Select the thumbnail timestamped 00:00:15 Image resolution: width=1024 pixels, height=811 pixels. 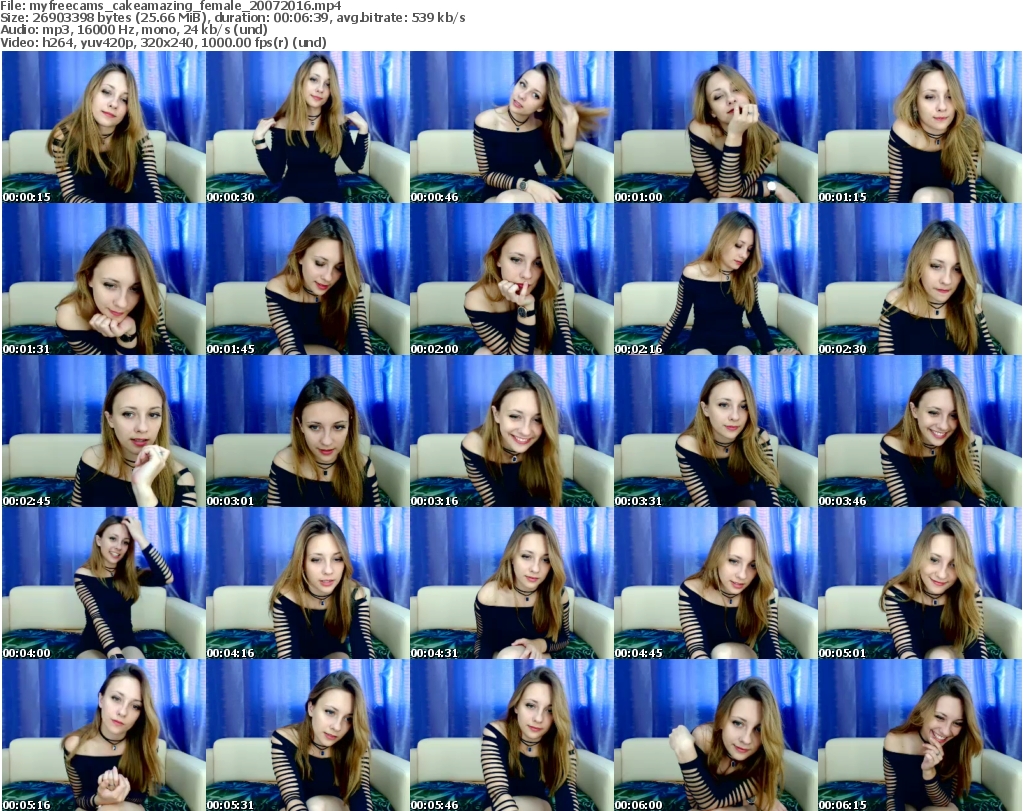click(x=104, y=127)
